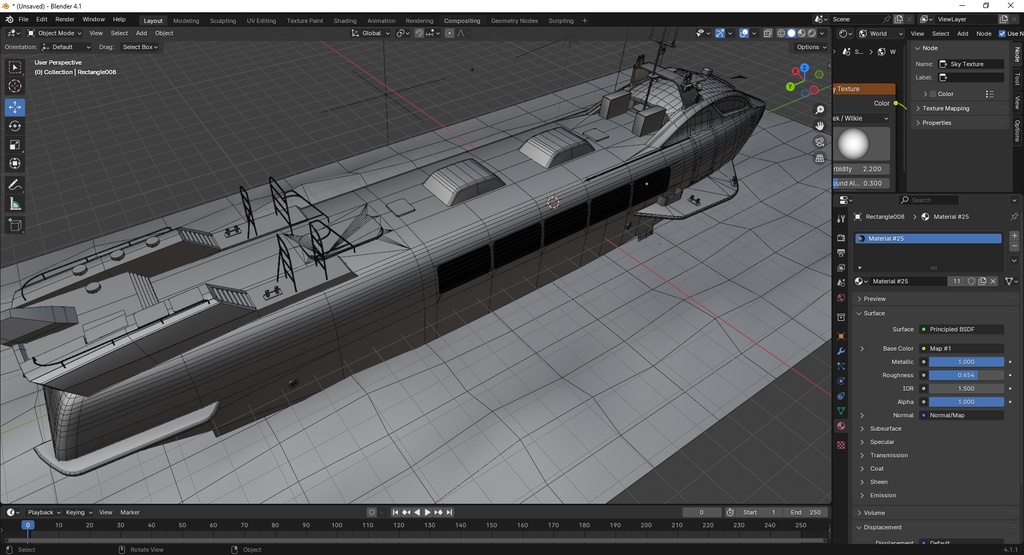This screenshot has width=1024, height=555.
Task: Open the Object properties tab
Action: coord(841,336)
